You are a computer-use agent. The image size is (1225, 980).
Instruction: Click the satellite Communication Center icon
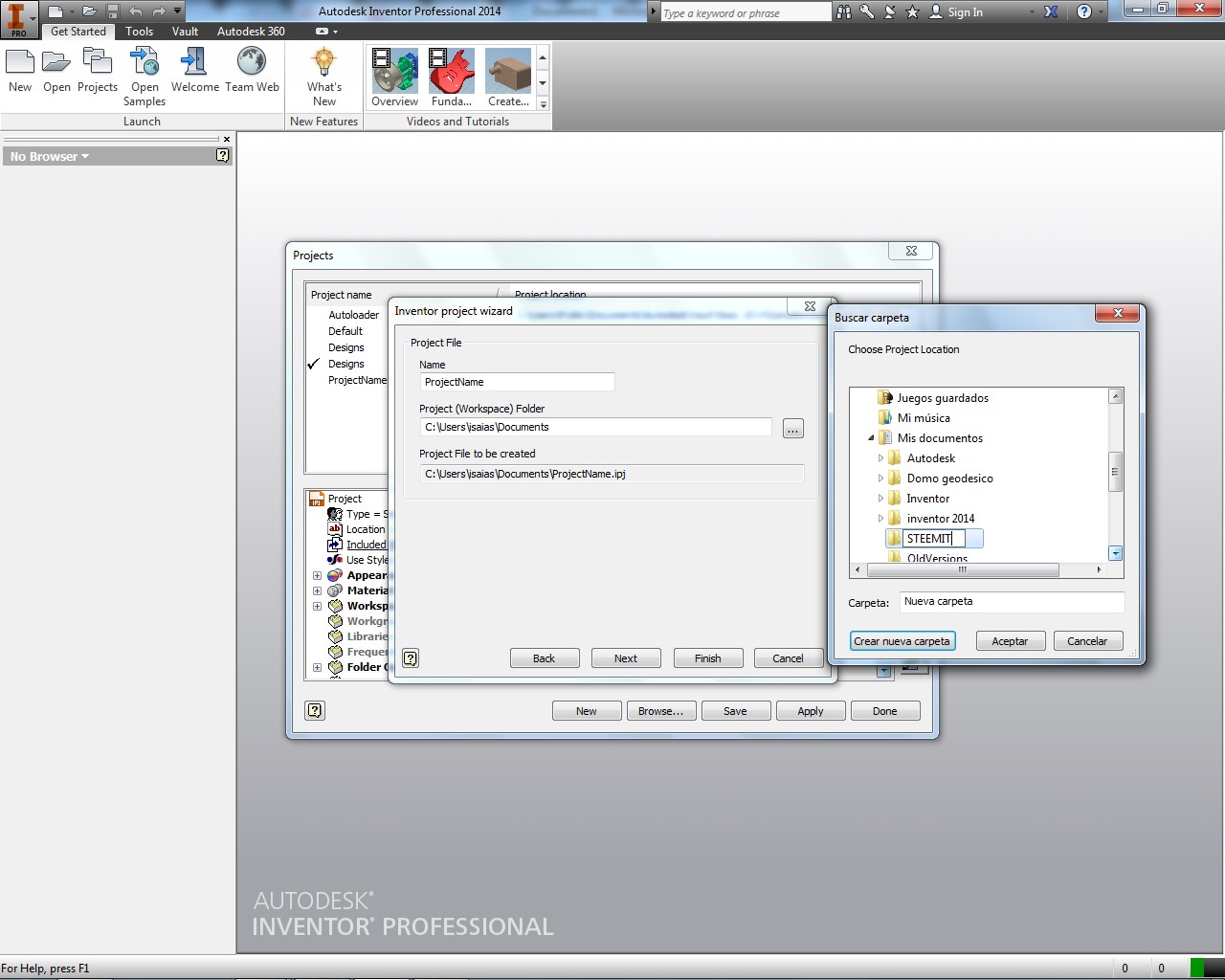889,12
